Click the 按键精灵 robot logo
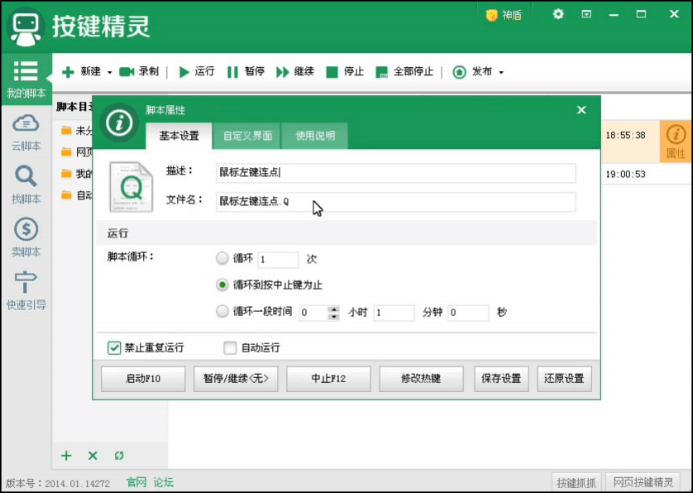The image size is (693, 493). (26, 27)
